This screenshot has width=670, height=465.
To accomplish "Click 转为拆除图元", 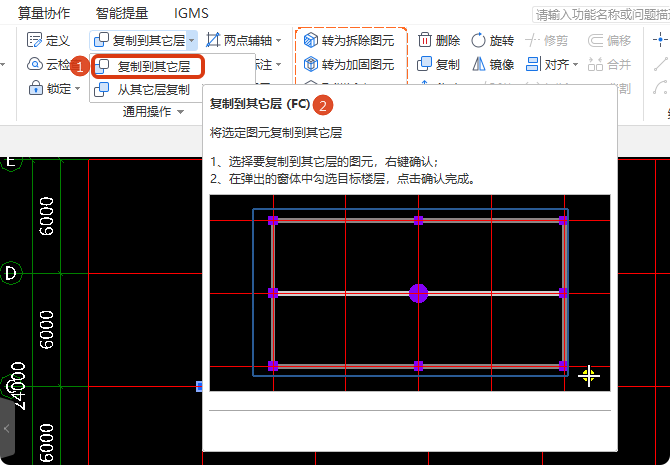I will pos(349,41).
